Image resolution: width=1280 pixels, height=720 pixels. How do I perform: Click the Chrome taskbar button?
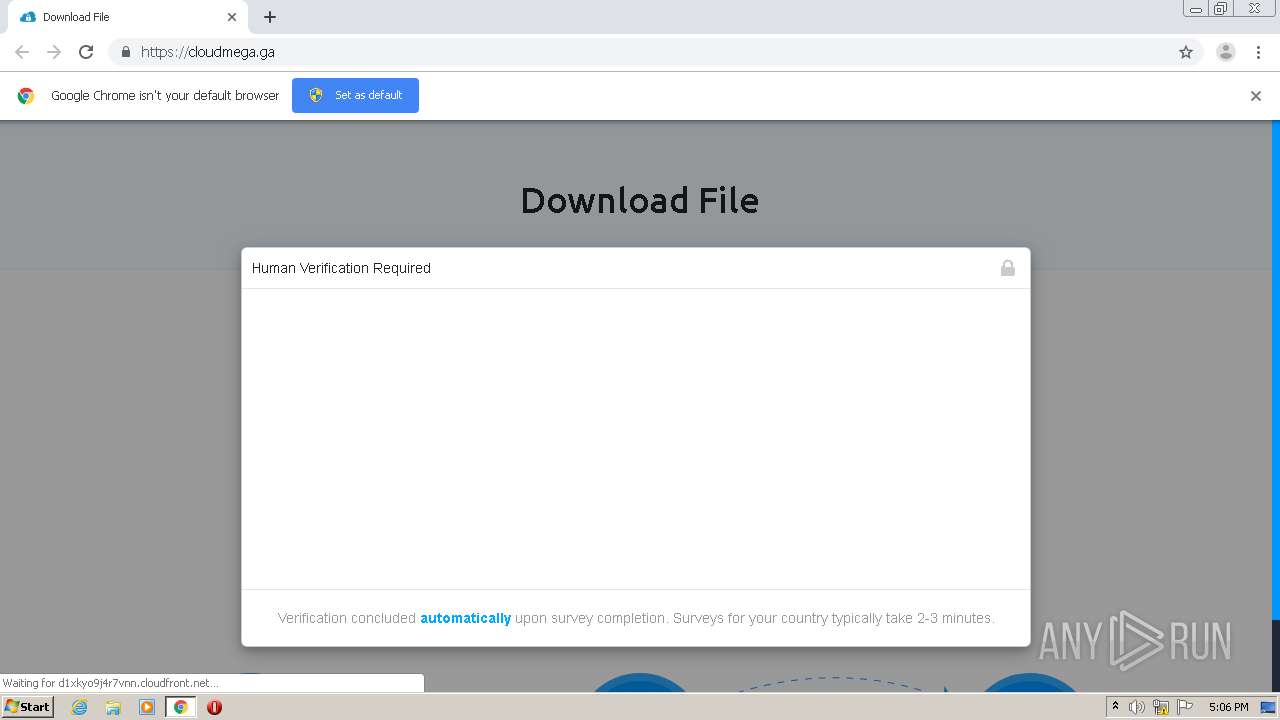180,707
